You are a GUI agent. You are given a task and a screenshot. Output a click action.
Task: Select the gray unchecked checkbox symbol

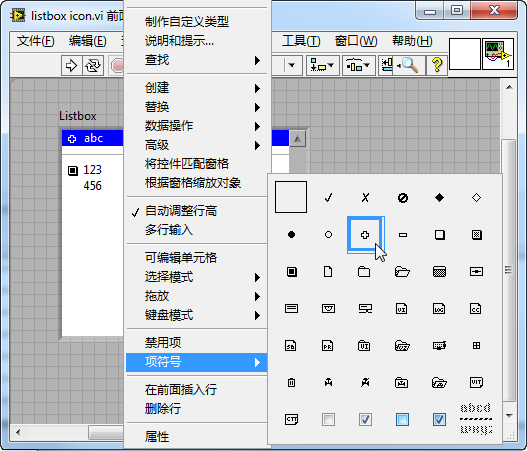pos(328,419)
